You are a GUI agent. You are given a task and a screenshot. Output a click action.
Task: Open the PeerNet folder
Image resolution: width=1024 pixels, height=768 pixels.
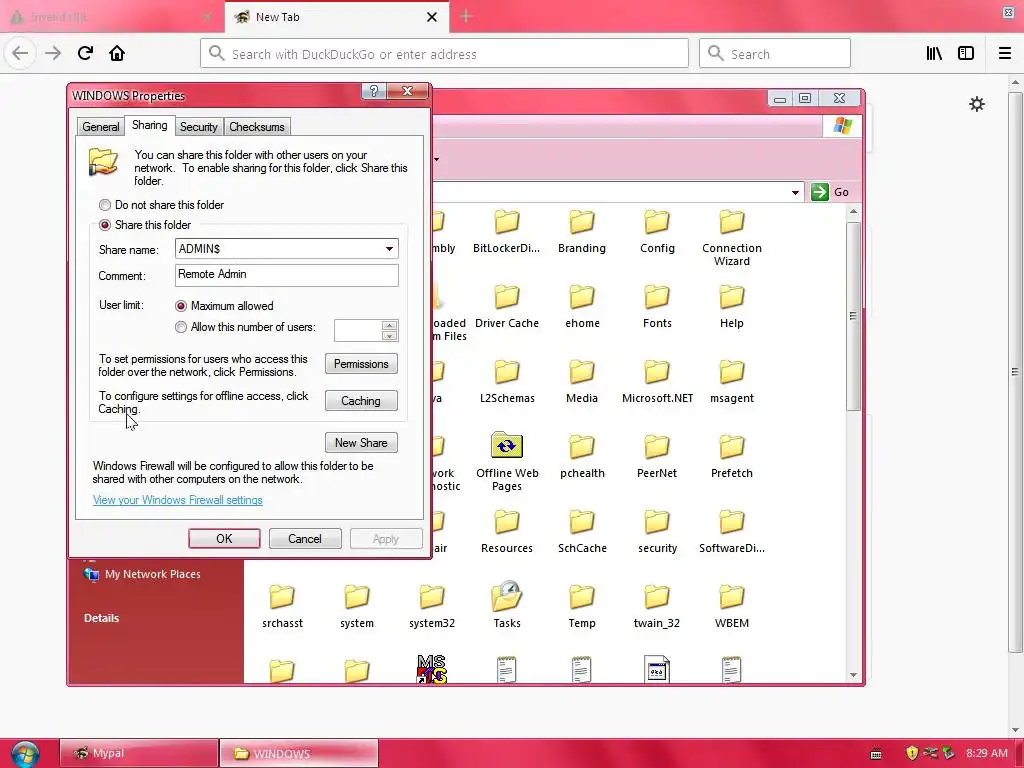coord(657,456)
